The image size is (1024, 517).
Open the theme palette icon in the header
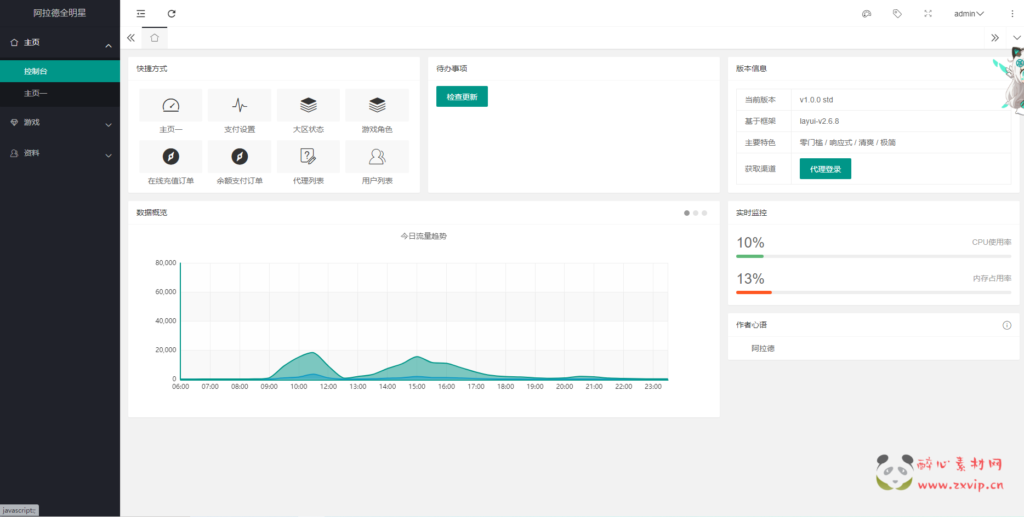(866, 13)
